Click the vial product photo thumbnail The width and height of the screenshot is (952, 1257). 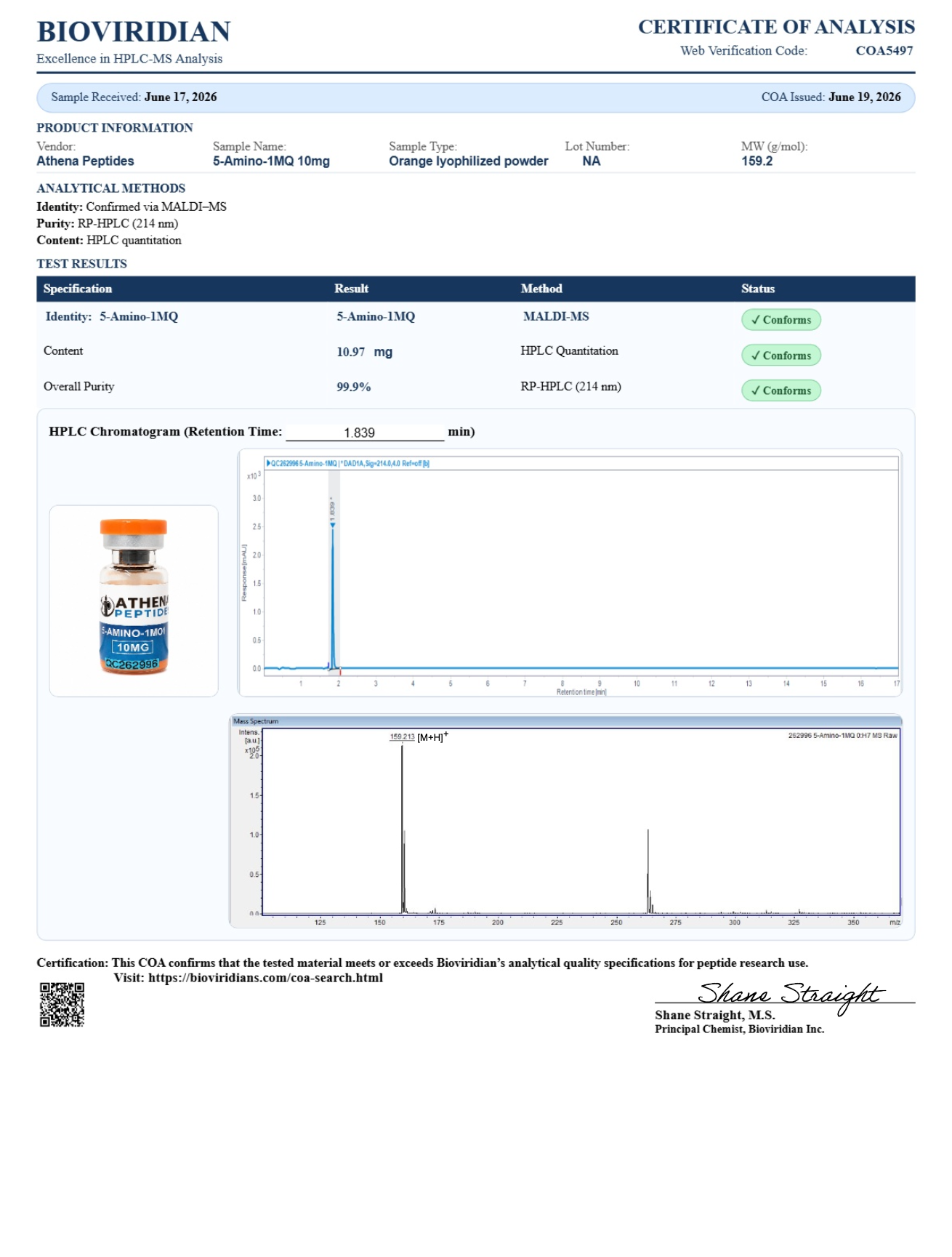pyautogui.click(x=134, y=601)
